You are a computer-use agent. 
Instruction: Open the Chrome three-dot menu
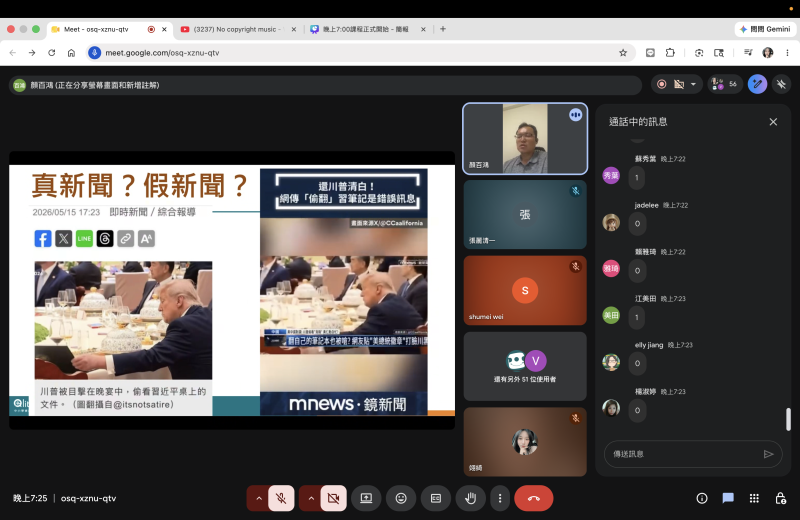787,53
